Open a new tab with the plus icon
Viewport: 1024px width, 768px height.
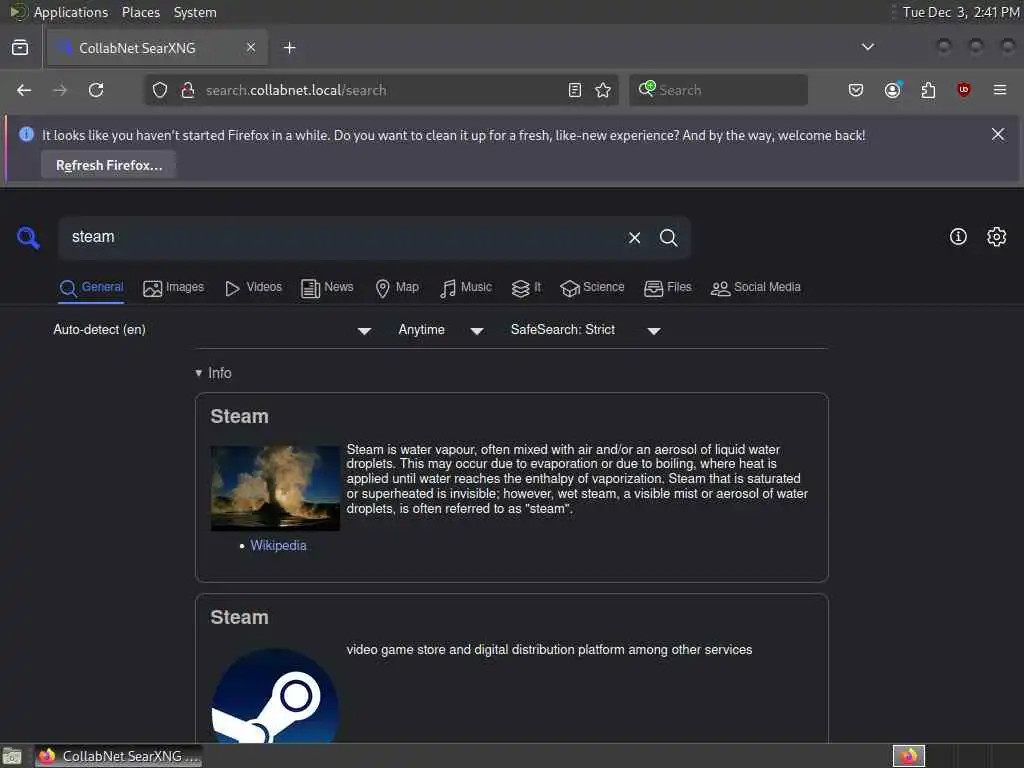[x=290, y=48]
